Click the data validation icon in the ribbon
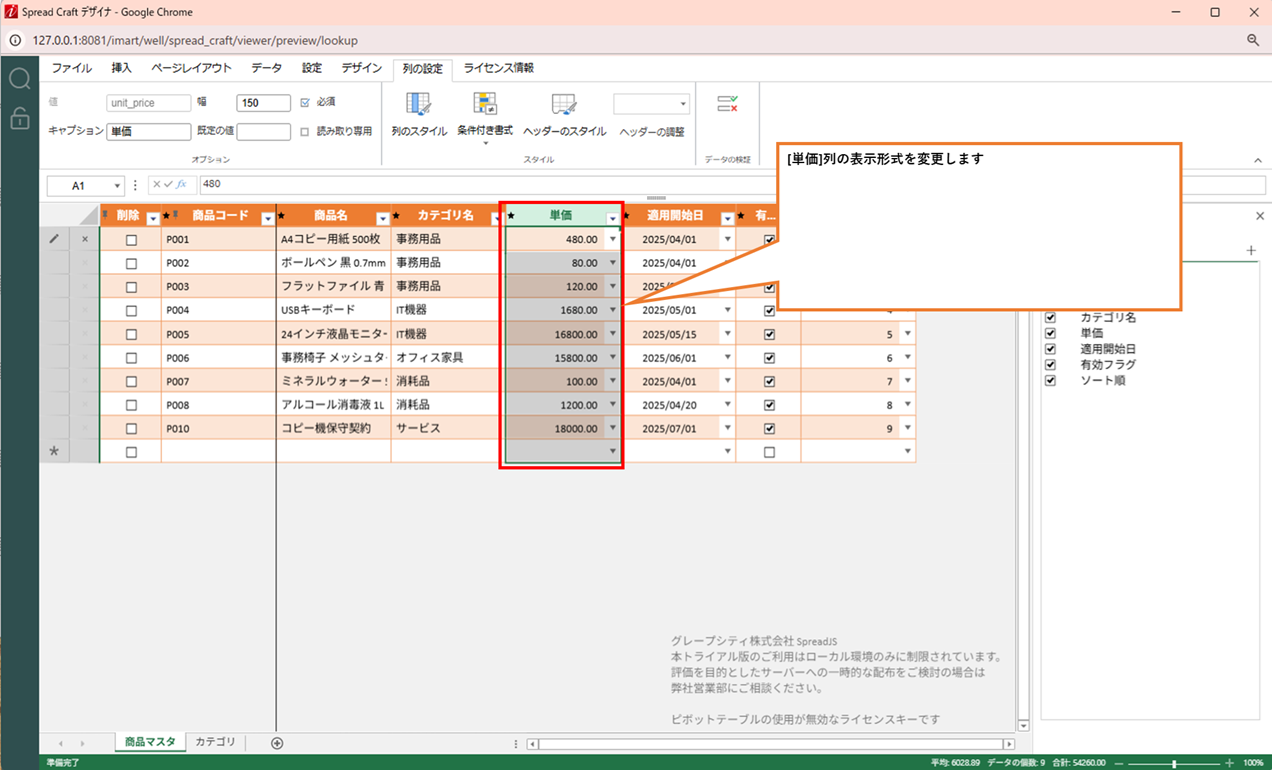1272x770 pixels. [x=727, y=104]
